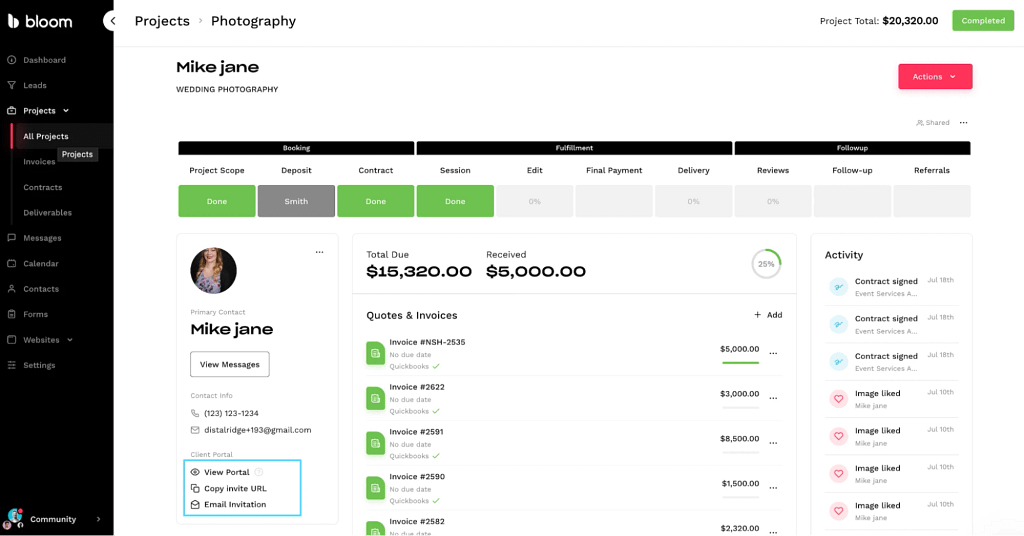Click the phone number (123) 123-1234
This screenshot has height=536, width=1024.
(231, 413)
